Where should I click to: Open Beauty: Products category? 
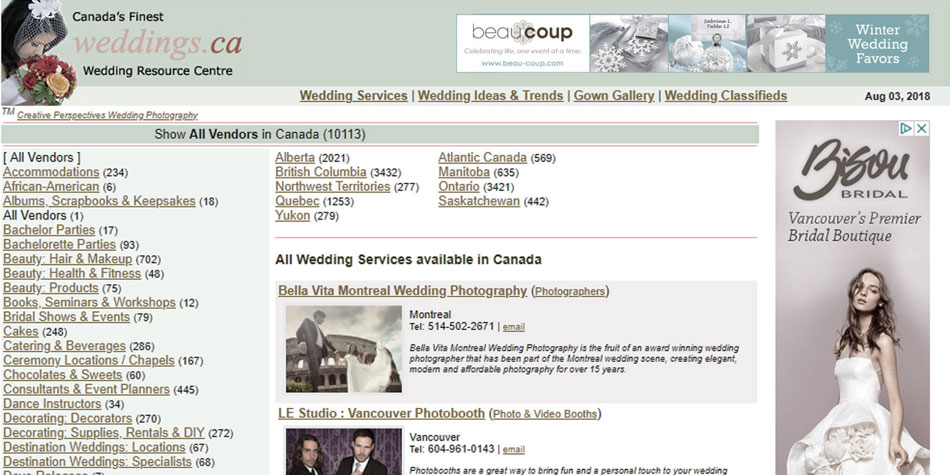(x=51, y=288)
